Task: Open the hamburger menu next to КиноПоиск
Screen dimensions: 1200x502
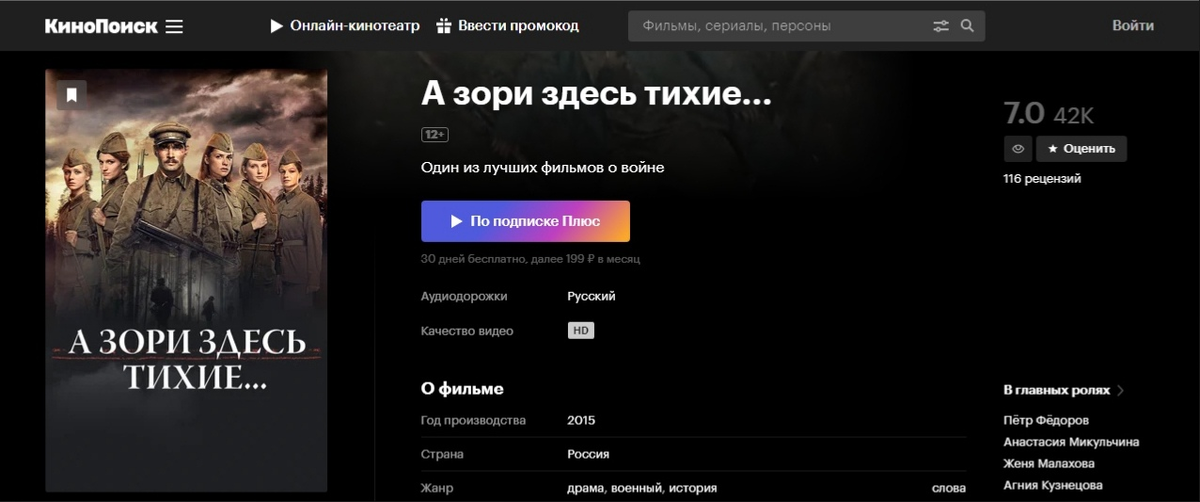Action: [x=174, y=27]
